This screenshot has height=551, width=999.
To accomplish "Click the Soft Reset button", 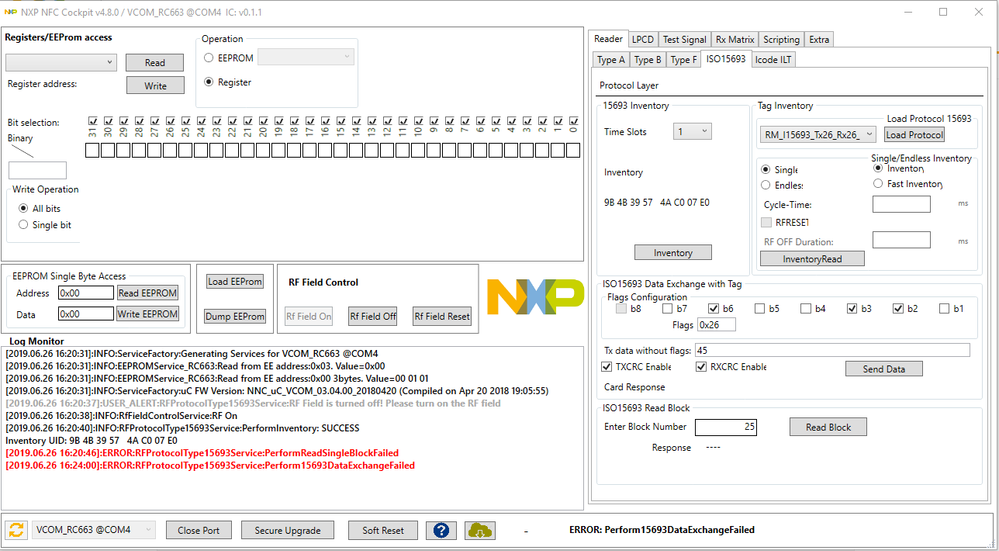I will tap(383, 530).
